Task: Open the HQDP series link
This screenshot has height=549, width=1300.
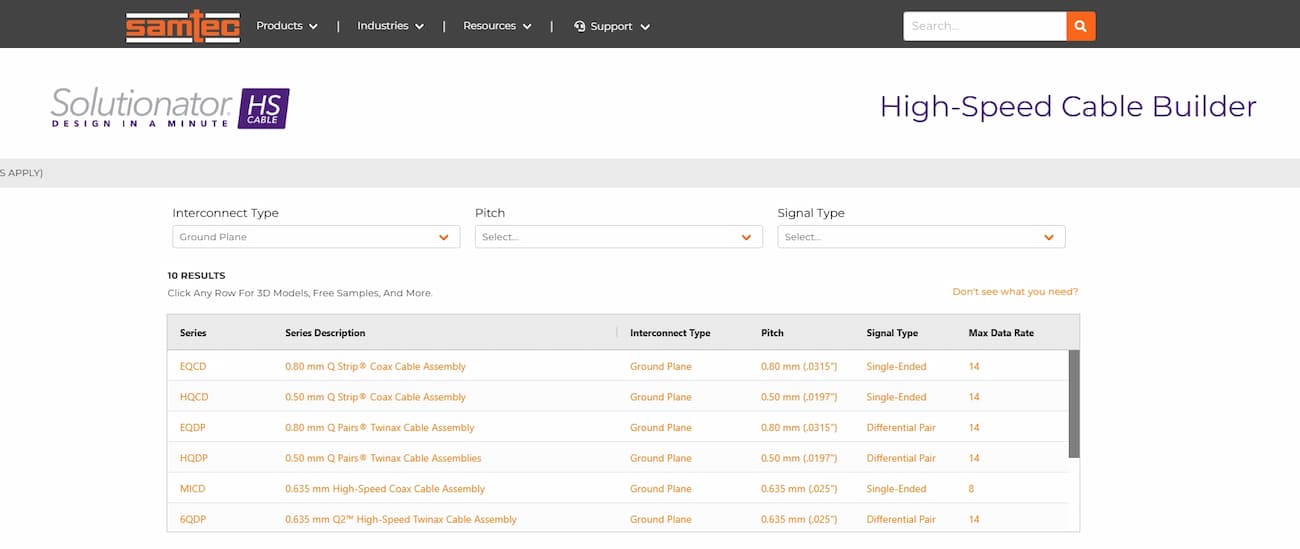Action: tap(194, 458)
